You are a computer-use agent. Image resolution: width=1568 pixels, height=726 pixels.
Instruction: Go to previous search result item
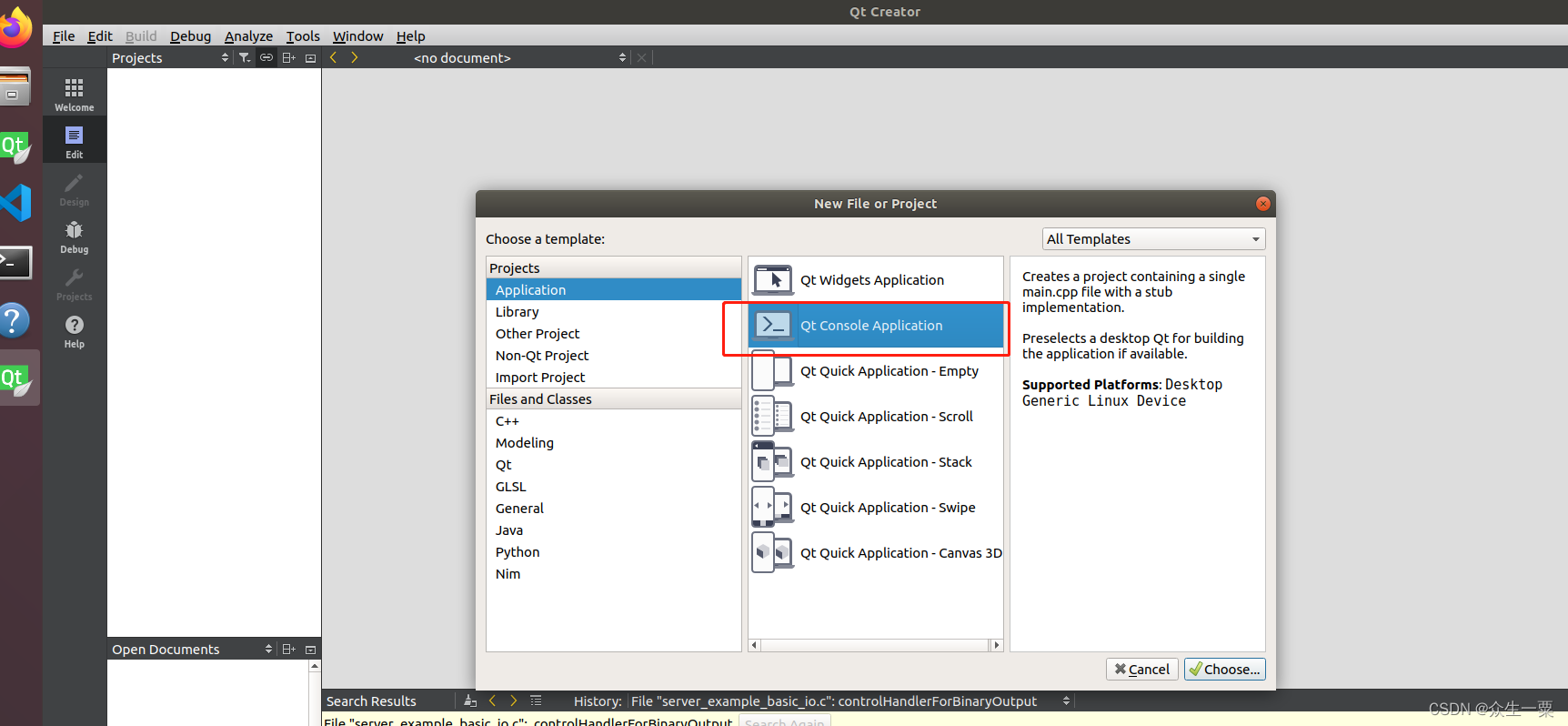click(x=492, y=701)
